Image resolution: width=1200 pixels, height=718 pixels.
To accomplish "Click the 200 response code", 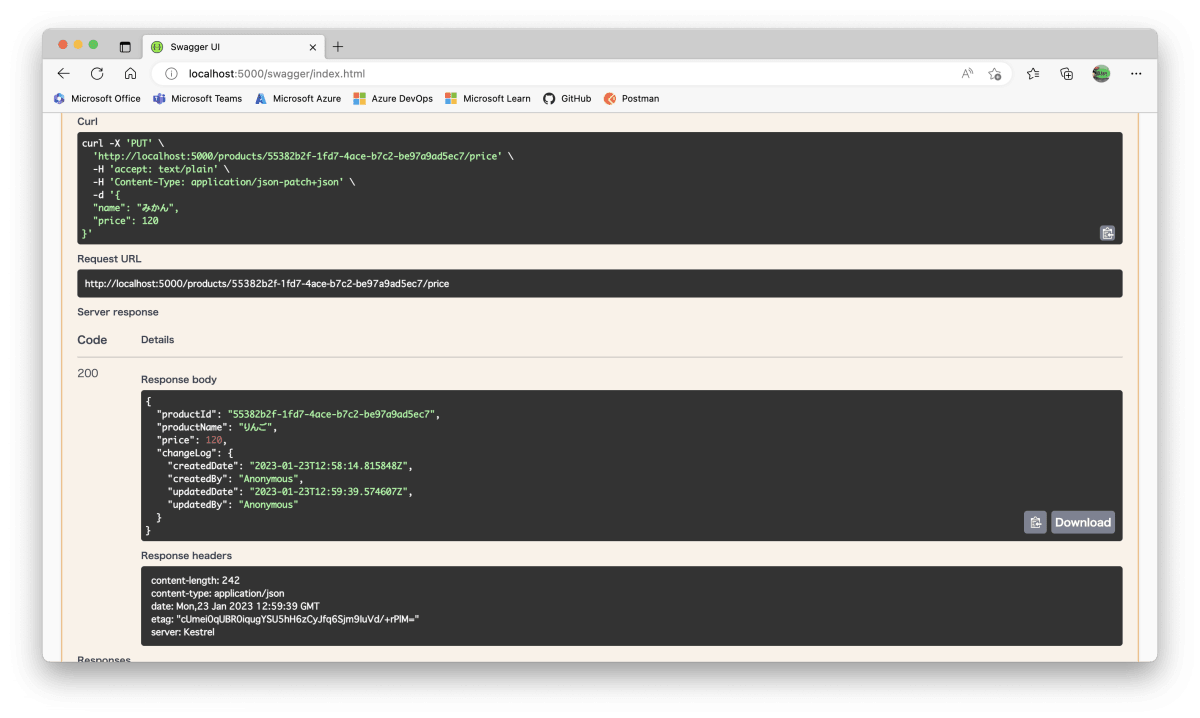I will (88, 373).
